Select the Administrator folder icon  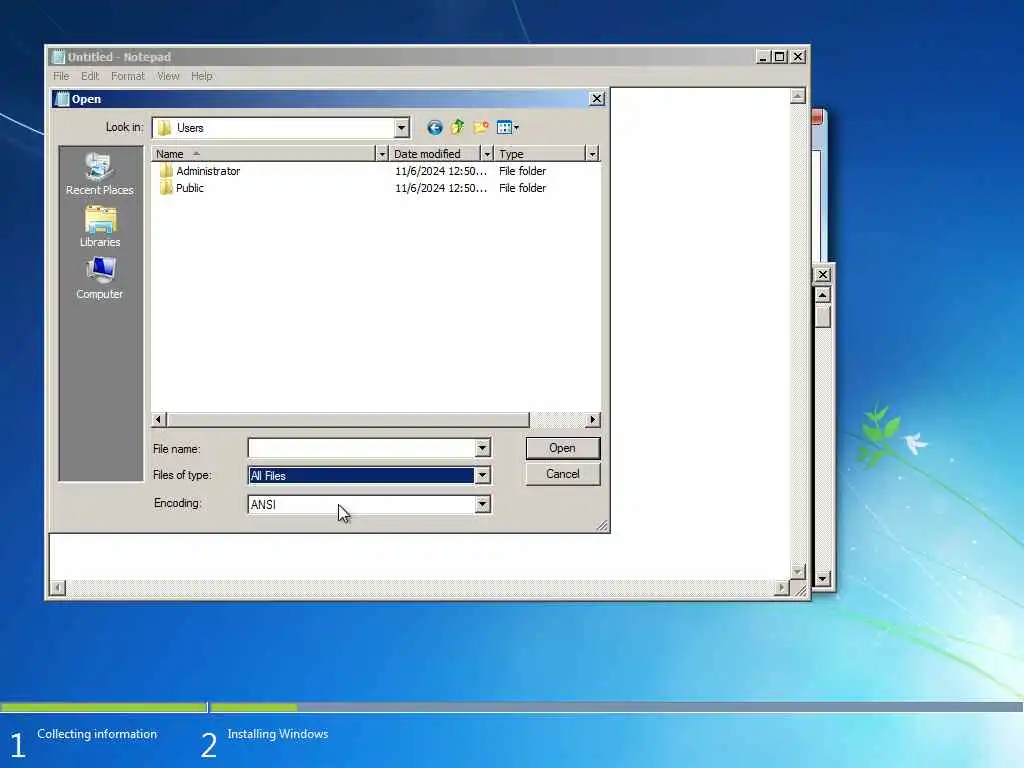click(166, 171)
